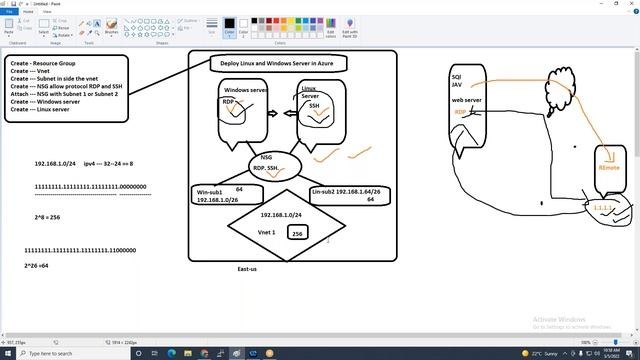Click the Resize button
Image resolution: width=640 pixels, height=360 pixels.
tap(61, 28)
